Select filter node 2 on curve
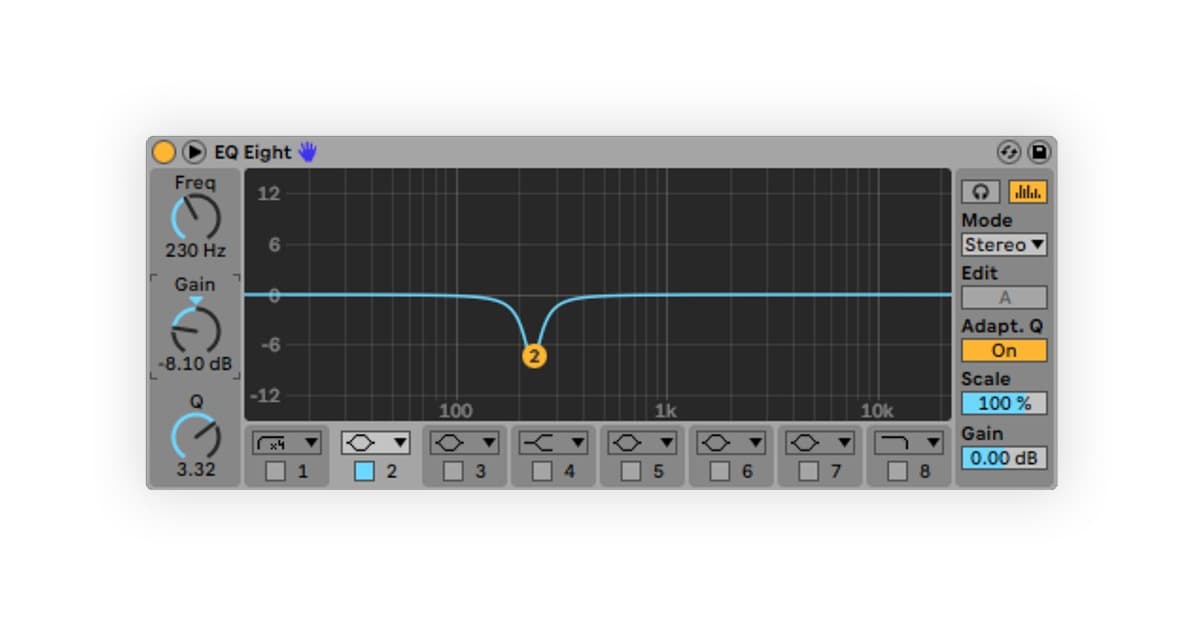Viewport: 1200px width, 627px height. pyautogui.click(x=534, y=356)
